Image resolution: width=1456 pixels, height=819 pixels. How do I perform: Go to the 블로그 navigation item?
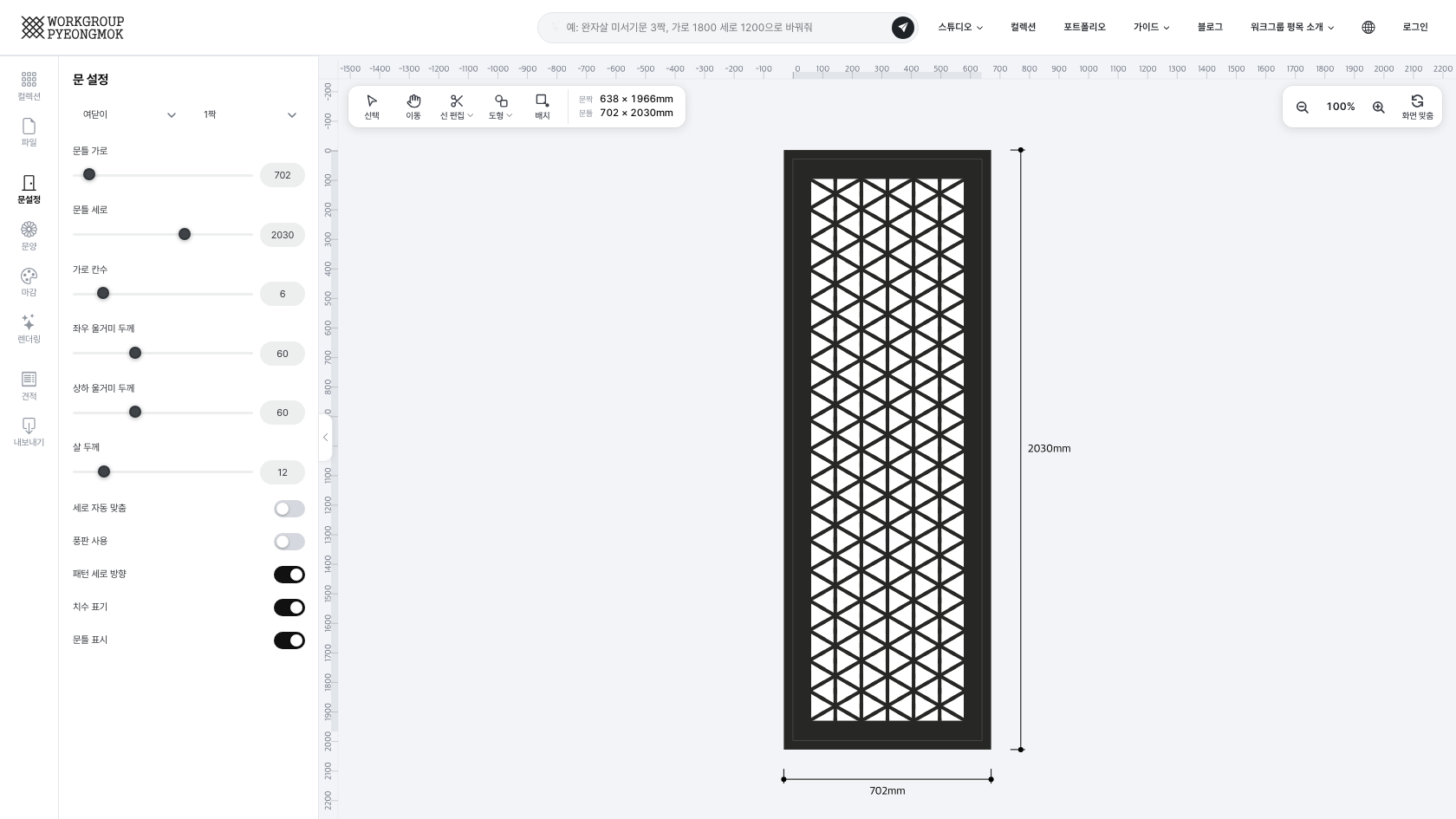(x=1210, y=28)
